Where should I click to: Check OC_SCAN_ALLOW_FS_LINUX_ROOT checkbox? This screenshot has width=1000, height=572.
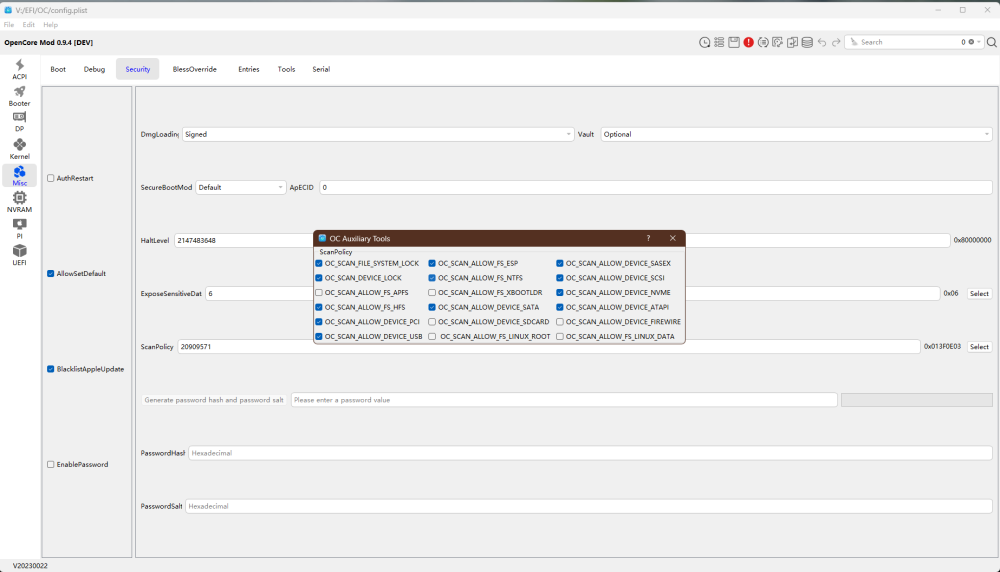pyautogui.click(x=432, y=337)
